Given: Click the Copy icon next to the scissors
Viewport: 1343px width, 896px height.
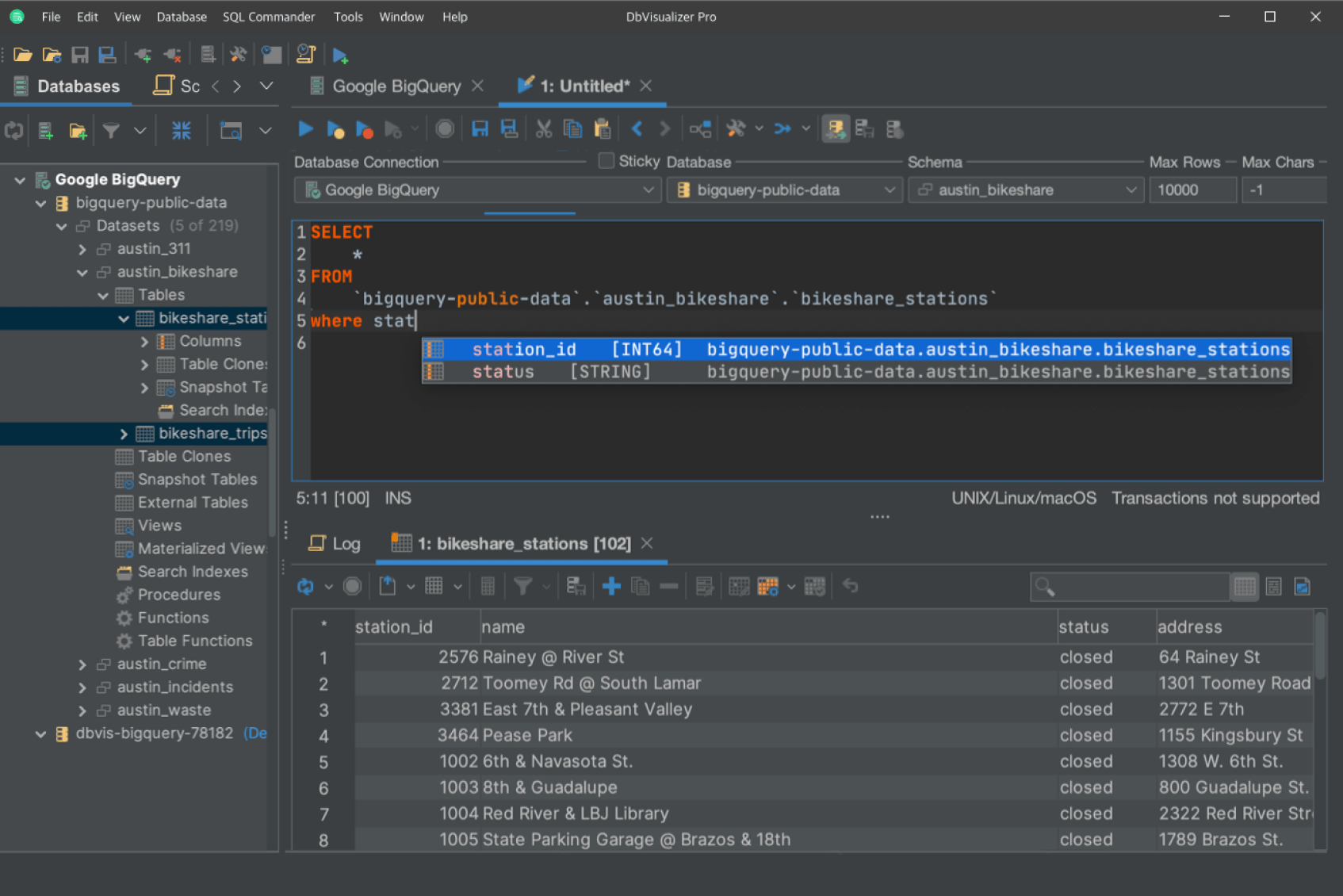Looking at the screenshot, I should [572, 128].
